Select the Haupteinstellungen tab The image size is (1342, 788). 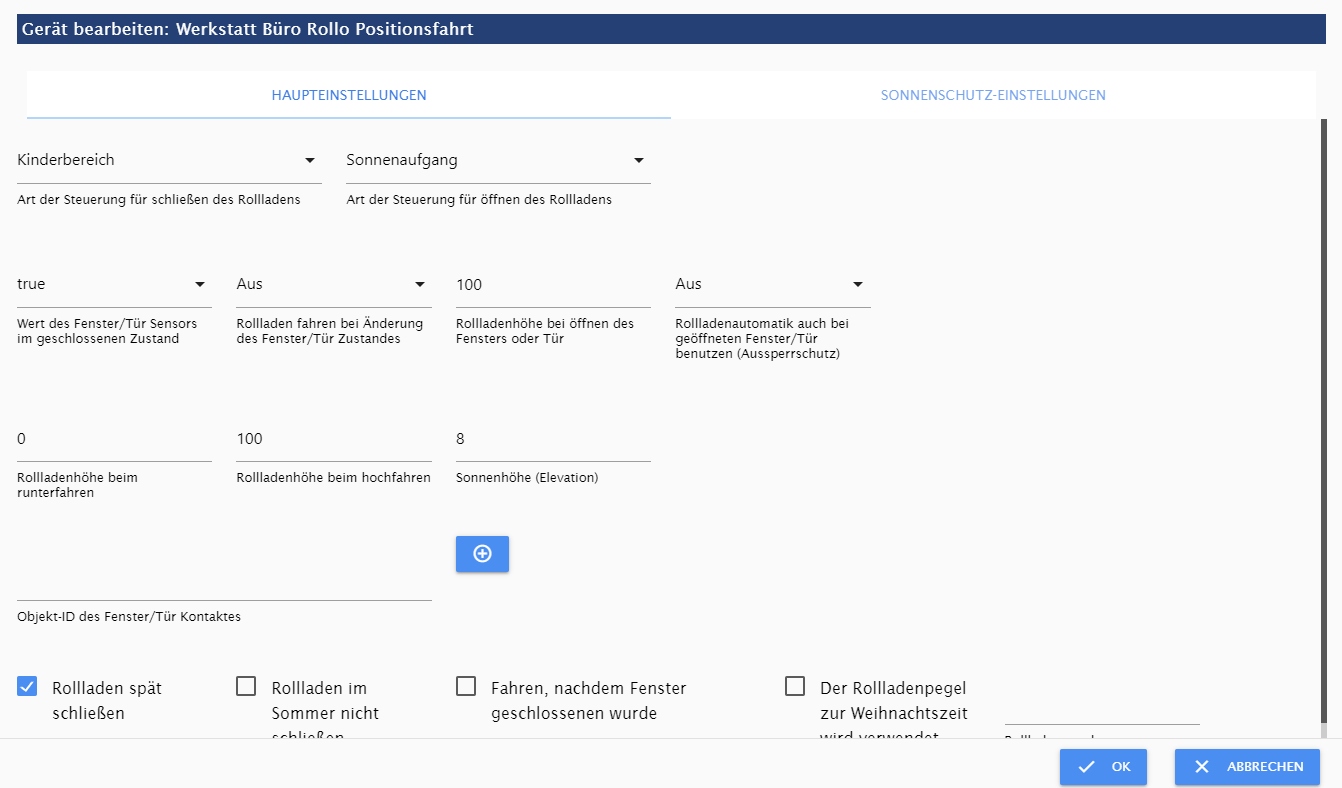point(349,96)
